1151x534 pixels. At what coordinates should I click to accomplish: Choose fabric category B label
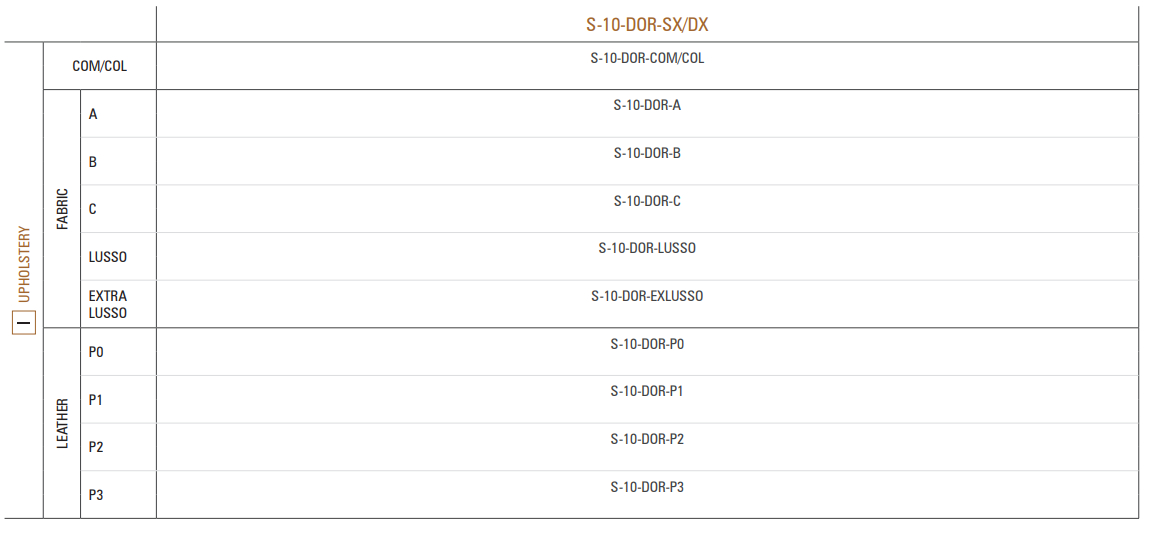(x=93, y=162)
